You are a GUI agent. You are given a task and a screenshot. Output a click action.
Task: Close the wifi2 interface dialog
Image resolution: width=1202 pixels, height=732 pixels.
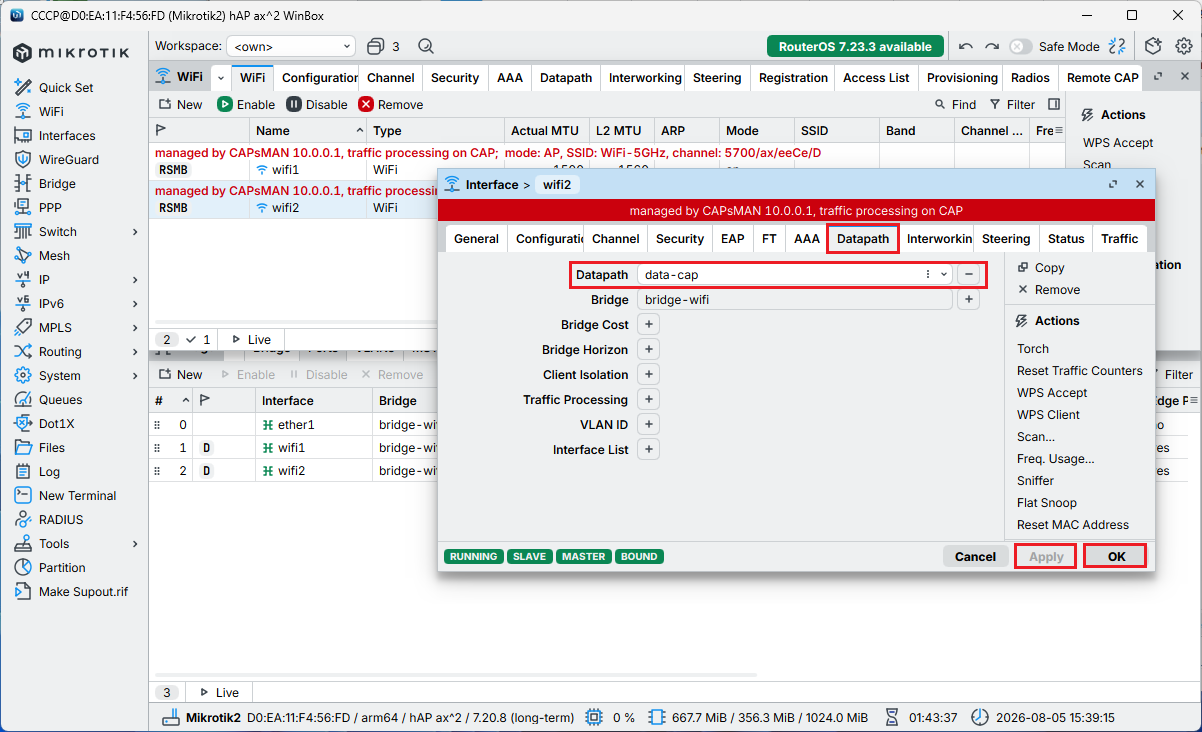pyautogui.click(x=1139, y=184)
